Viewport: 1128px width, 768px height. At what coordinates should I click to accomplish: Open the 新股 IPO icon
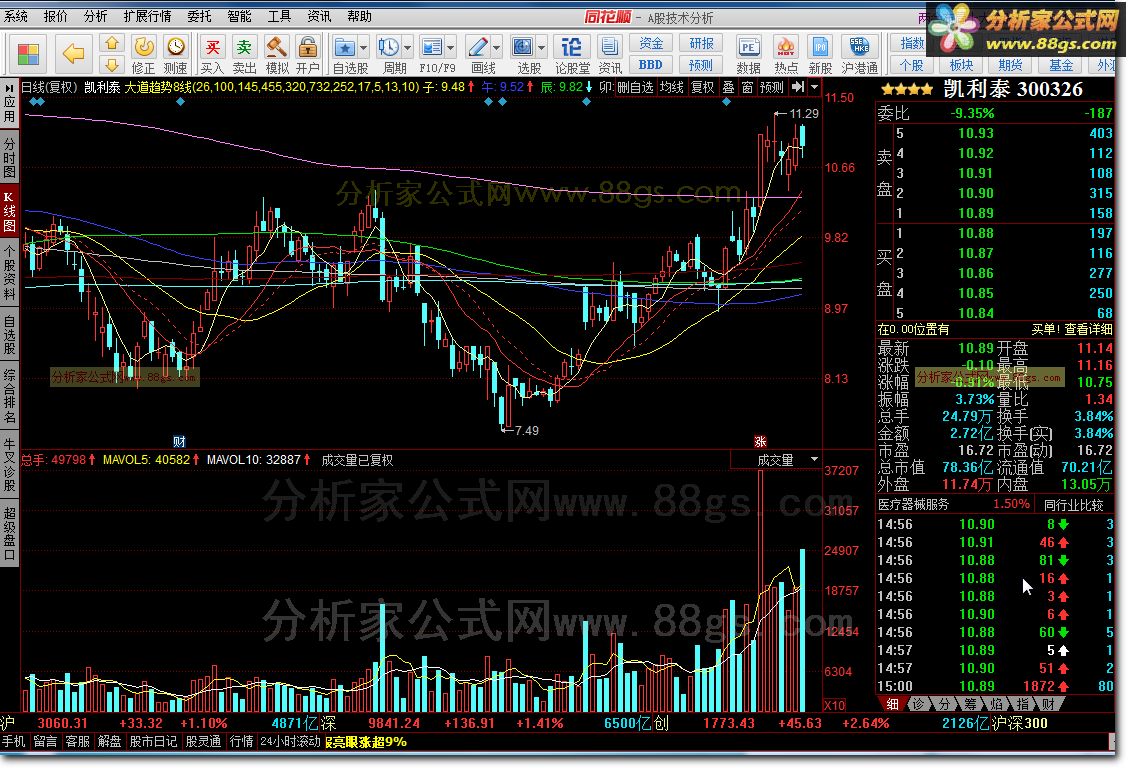click(820, 54)
